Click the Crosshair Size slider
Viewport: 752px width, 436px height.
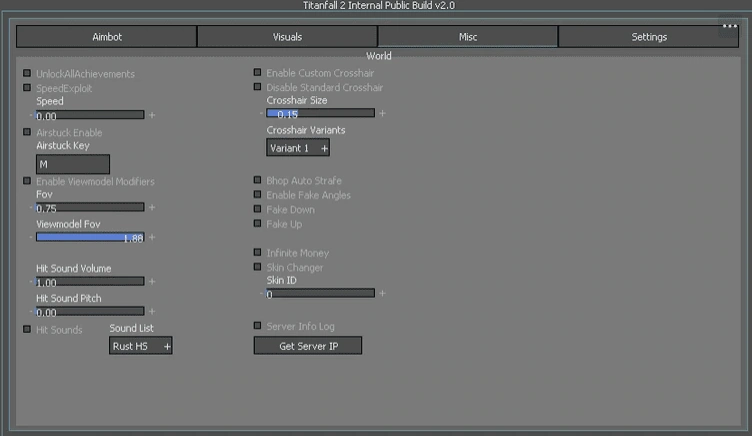(x=320, y=113)
